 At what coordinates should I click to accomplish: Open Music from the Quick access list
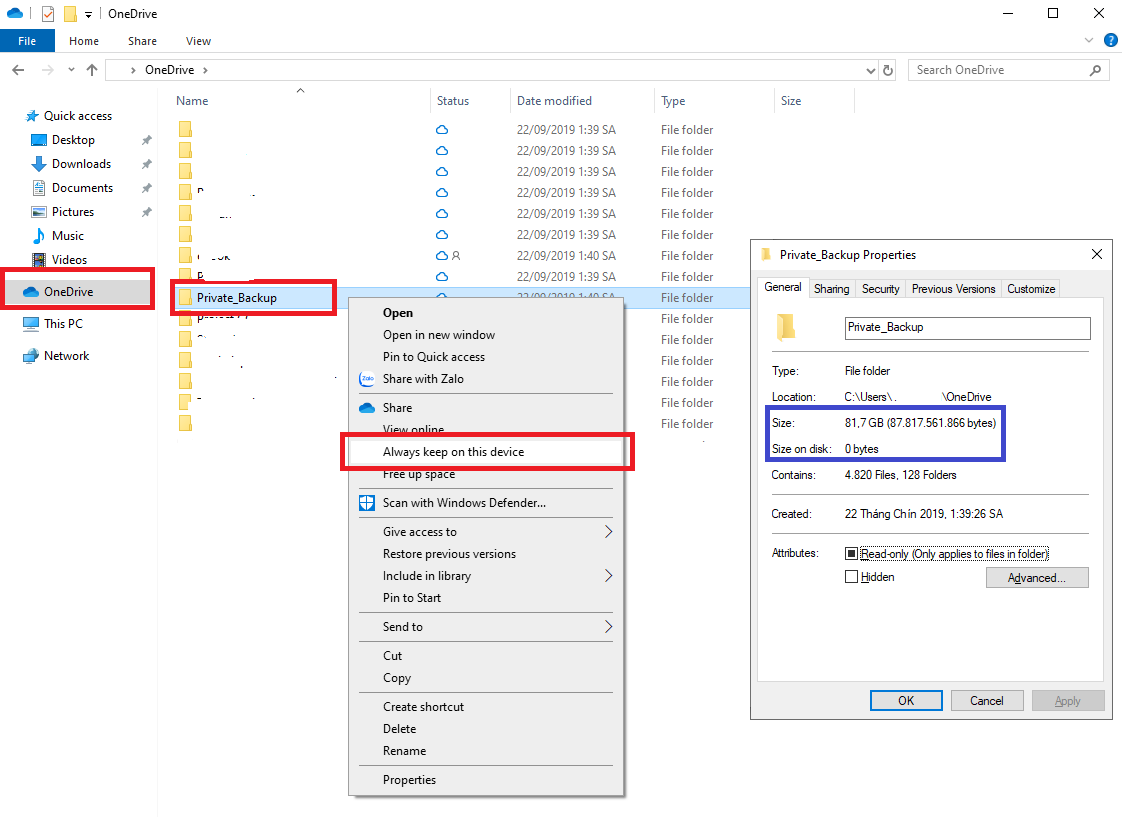[x=67, y=236]
